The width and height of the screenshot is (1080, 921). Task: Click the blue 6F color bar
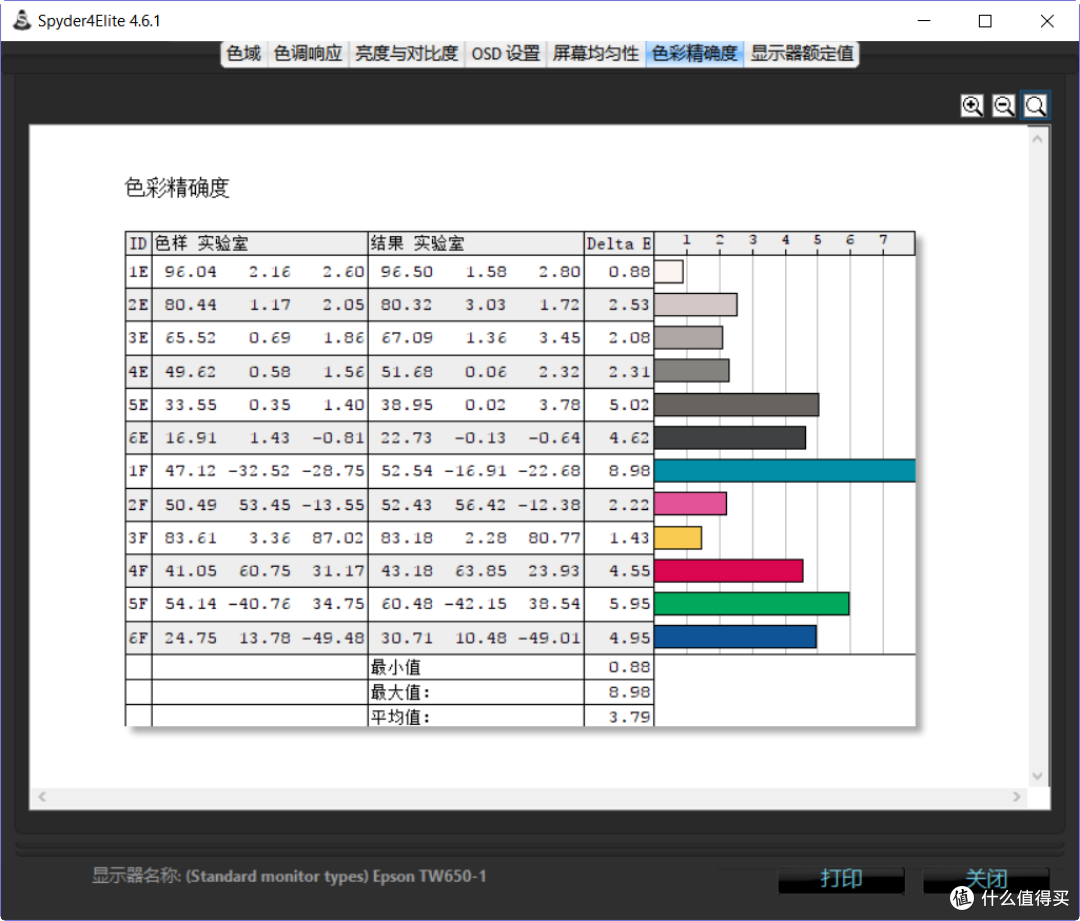tap(735, 637)
